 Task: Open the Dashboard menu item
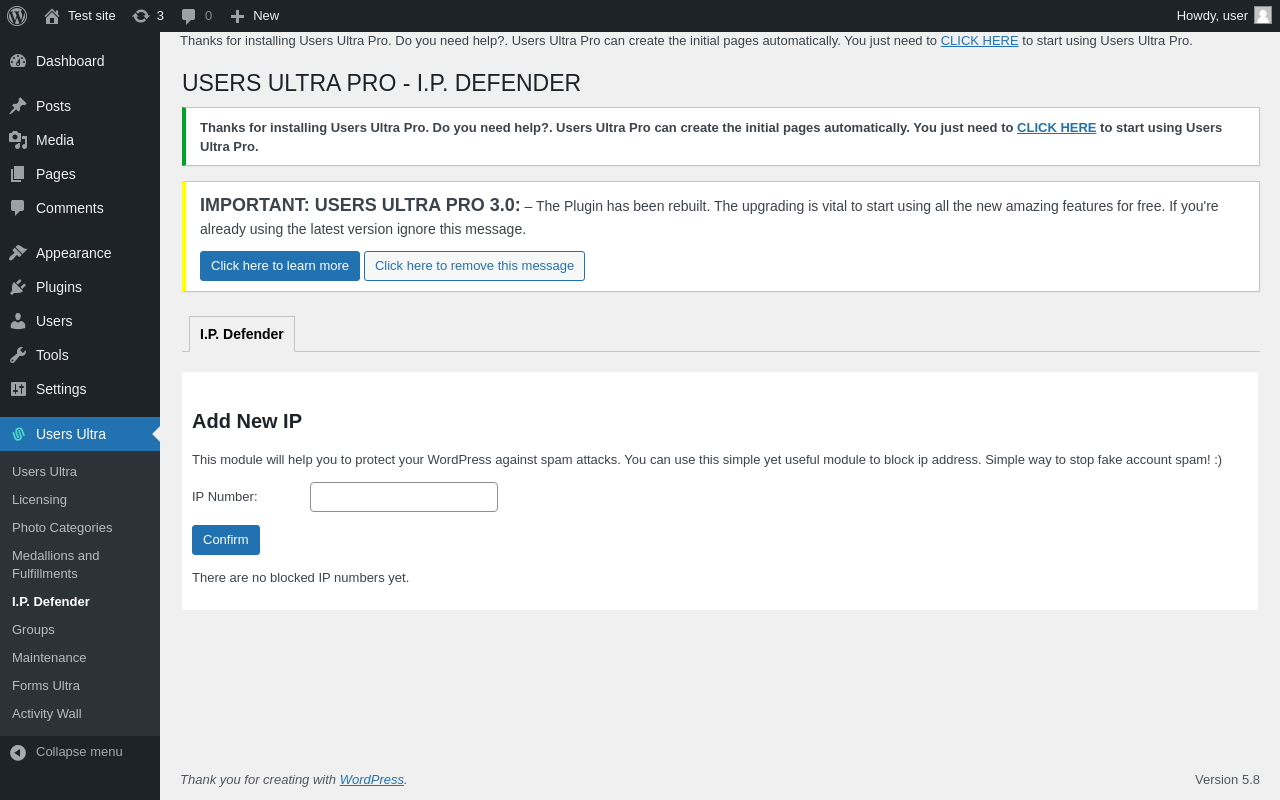[80, 61]
